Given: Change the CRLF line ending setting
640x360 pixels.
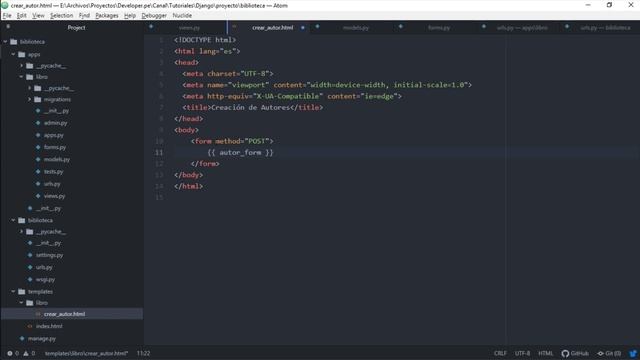Looking at the screenshot, I should click(x=500, y=353).
